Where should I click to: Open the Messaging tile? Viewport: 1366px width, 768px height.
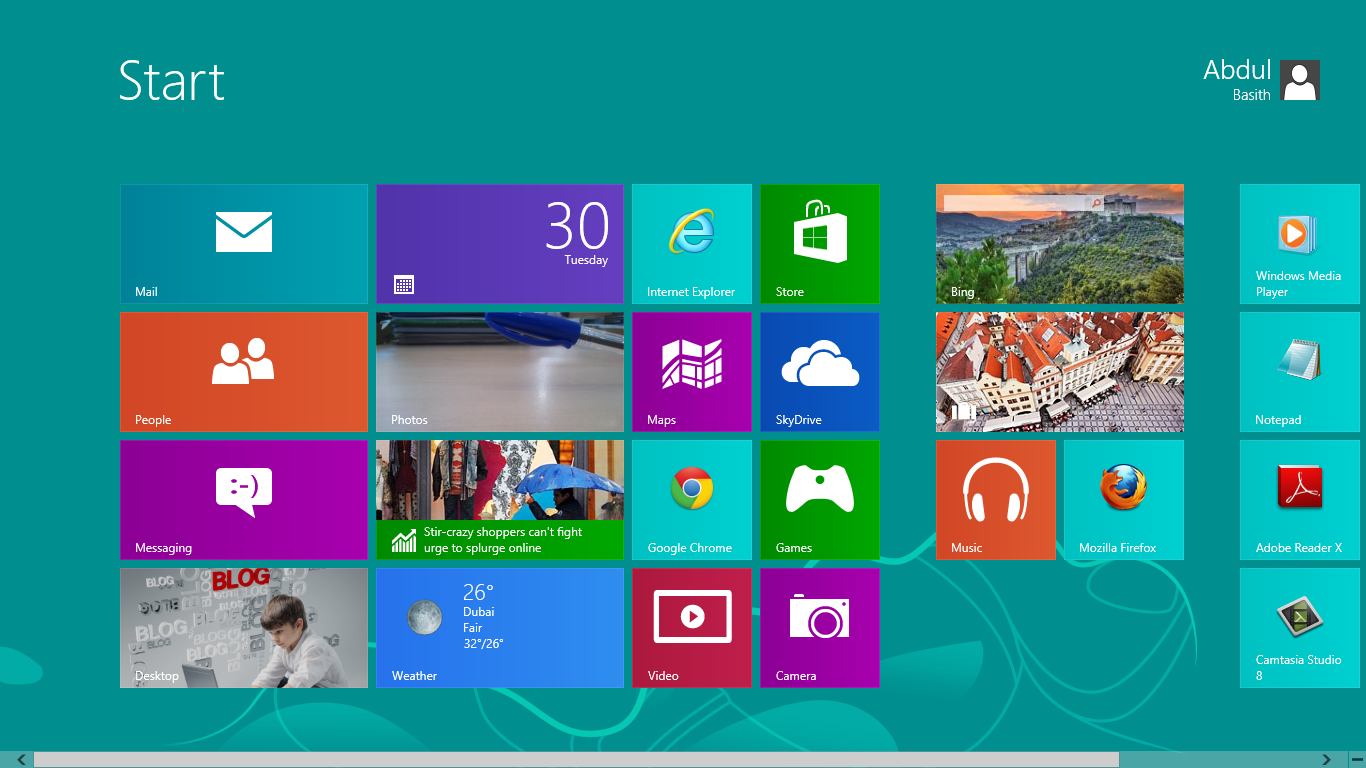pyautogui.click(x=244, y=500)
